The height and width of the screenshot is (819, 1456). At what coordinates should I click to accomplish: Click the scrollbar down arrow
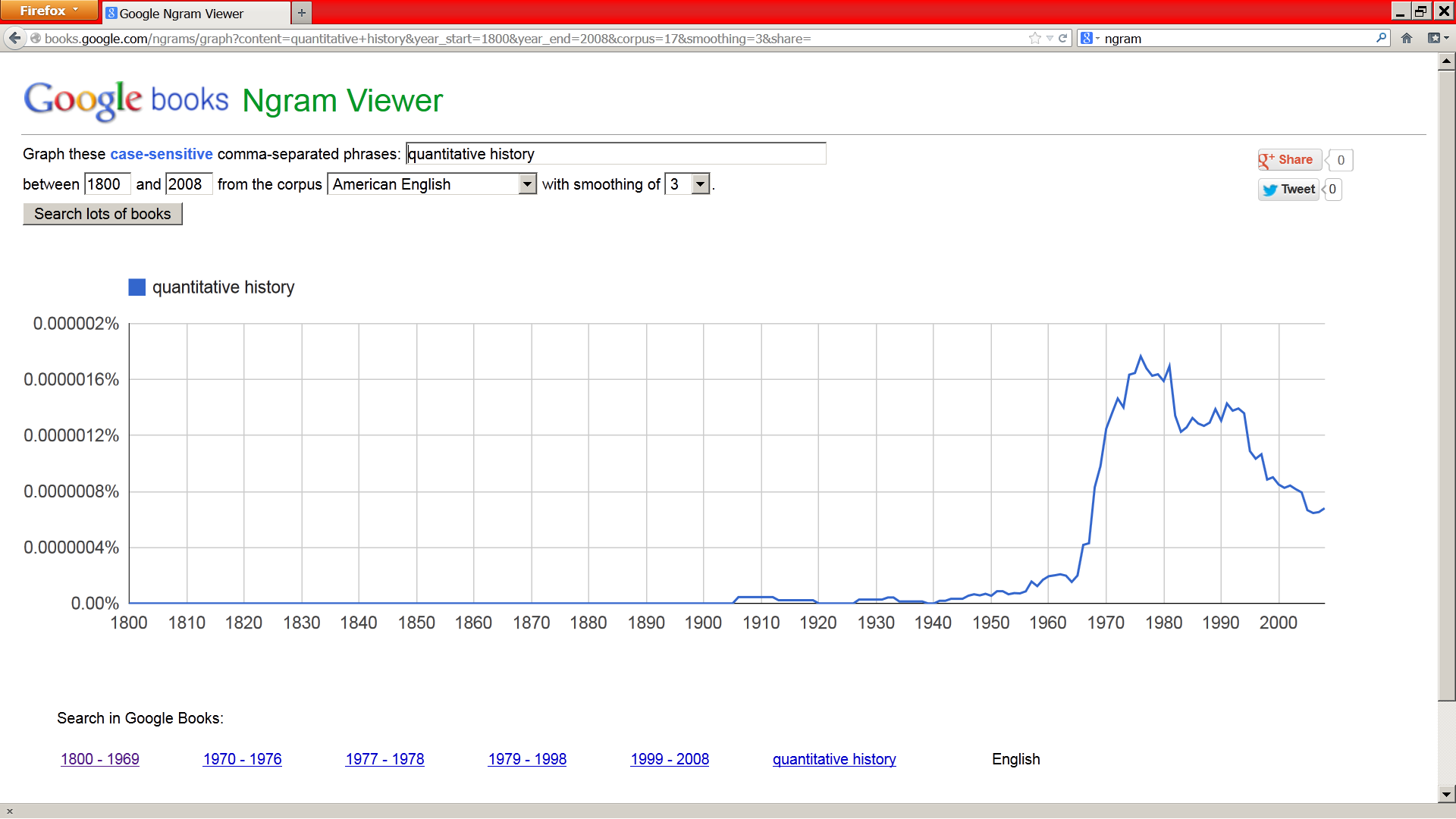coord(1446,795)
